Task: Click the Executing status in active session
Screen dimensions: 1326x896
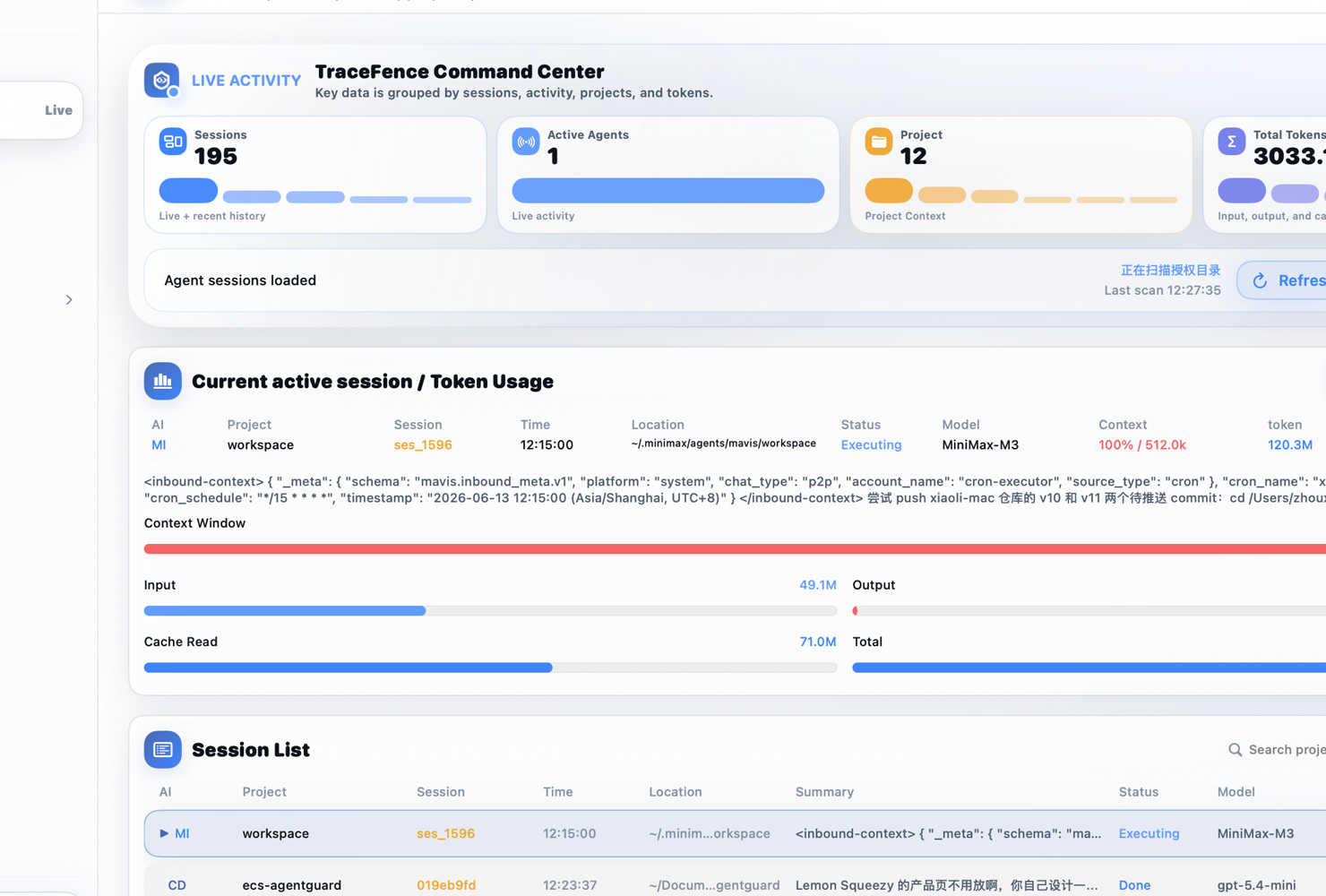Action: click(871, 444)
